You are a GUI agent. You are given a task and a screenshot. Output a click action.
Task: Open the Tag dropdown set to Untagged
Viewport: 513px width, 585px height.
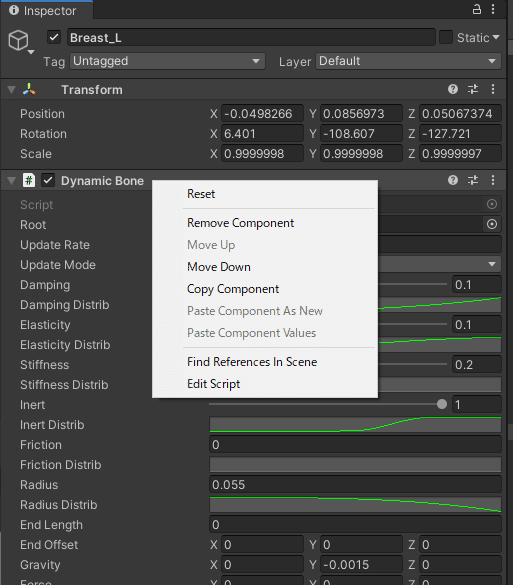tap(168, 61)
